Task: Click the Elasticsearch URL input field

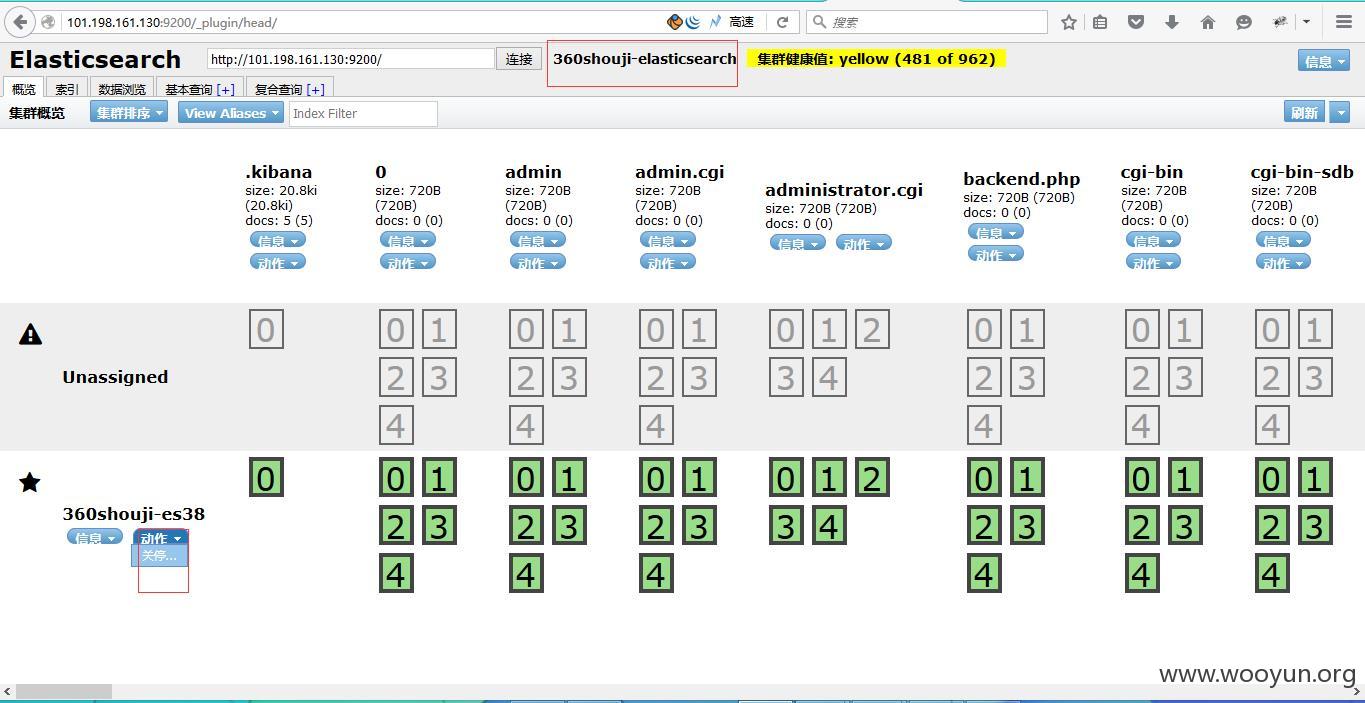Action: click(x=351, y=59)
